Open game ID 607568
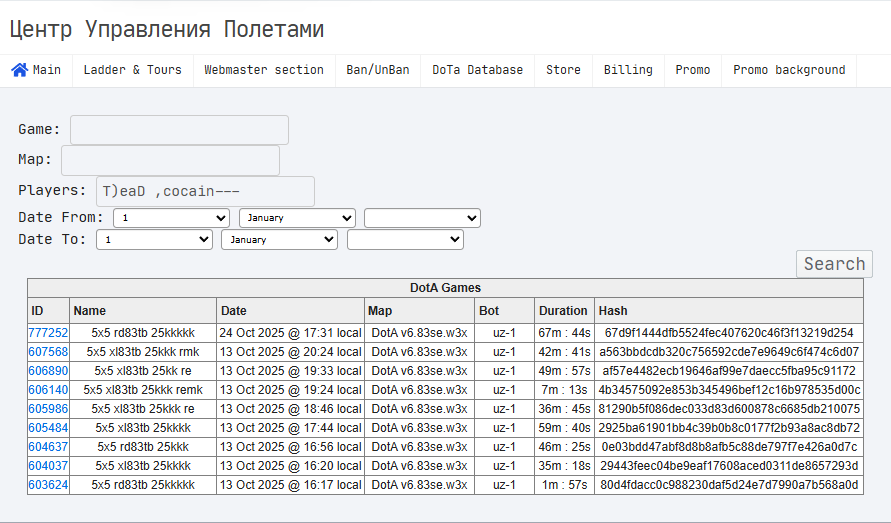This screenshot has width=891, height=523. [48, 352]
